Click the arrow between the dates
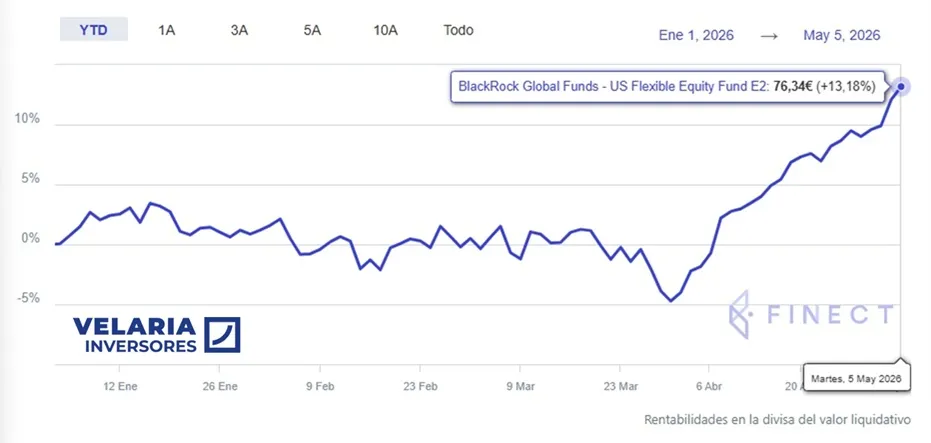 [x=769, y=36]
